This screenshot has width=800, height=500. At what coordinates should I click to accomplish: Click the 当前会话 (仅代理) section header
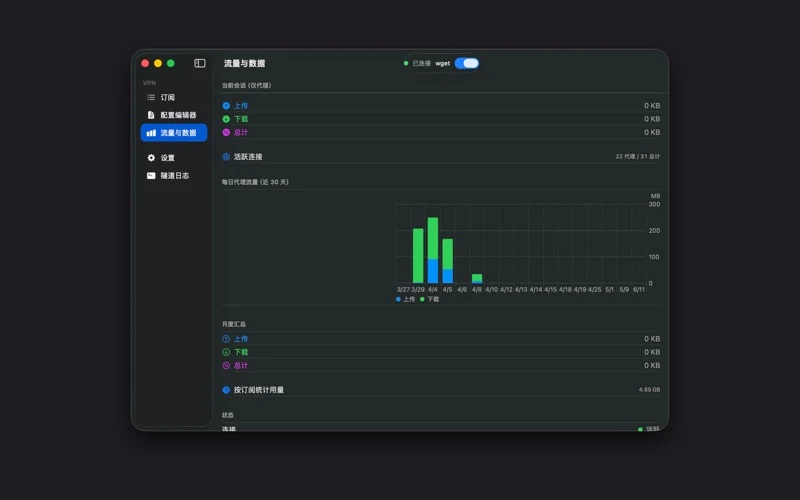(246, 85)
